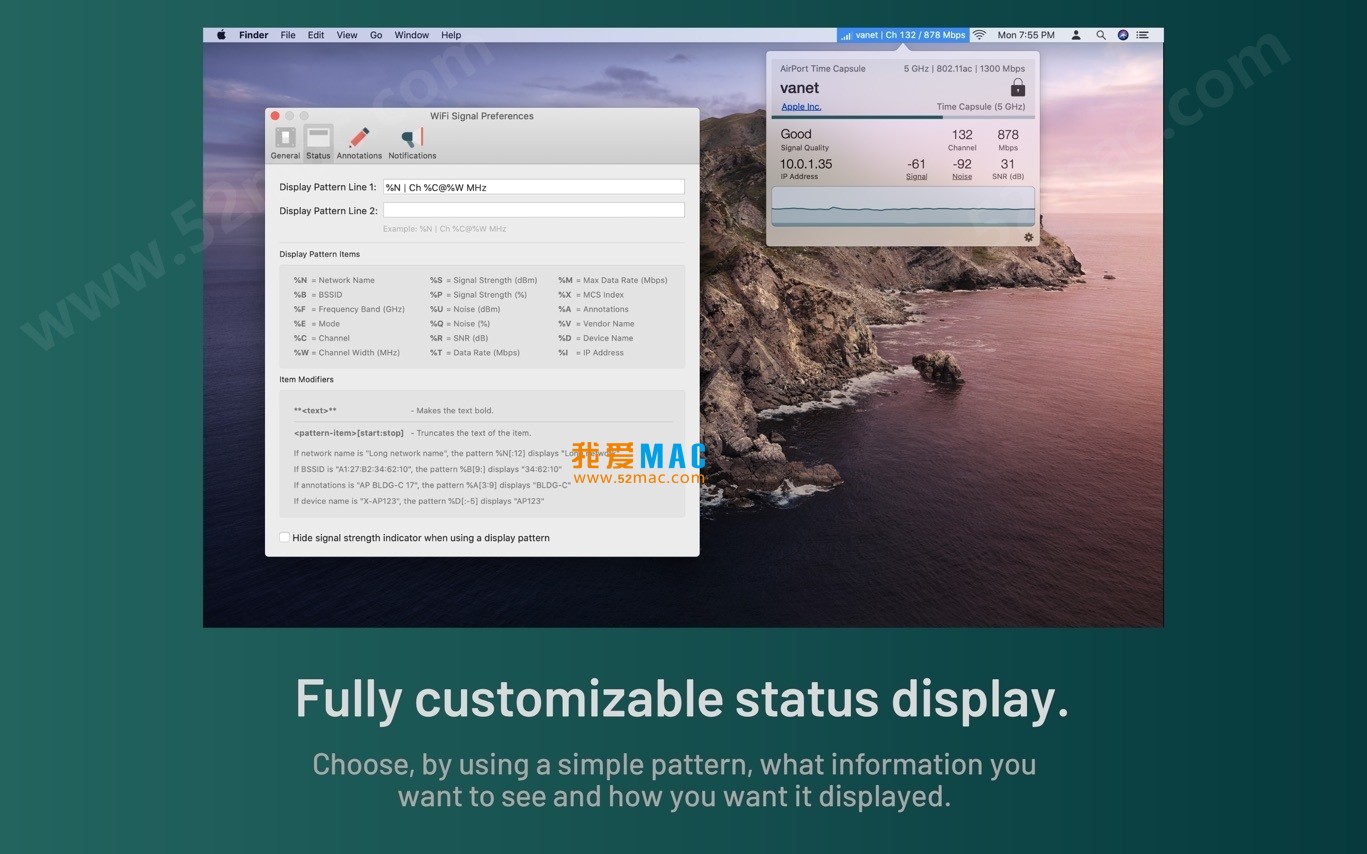Open the Annotations preferences pane

[359, 142]
